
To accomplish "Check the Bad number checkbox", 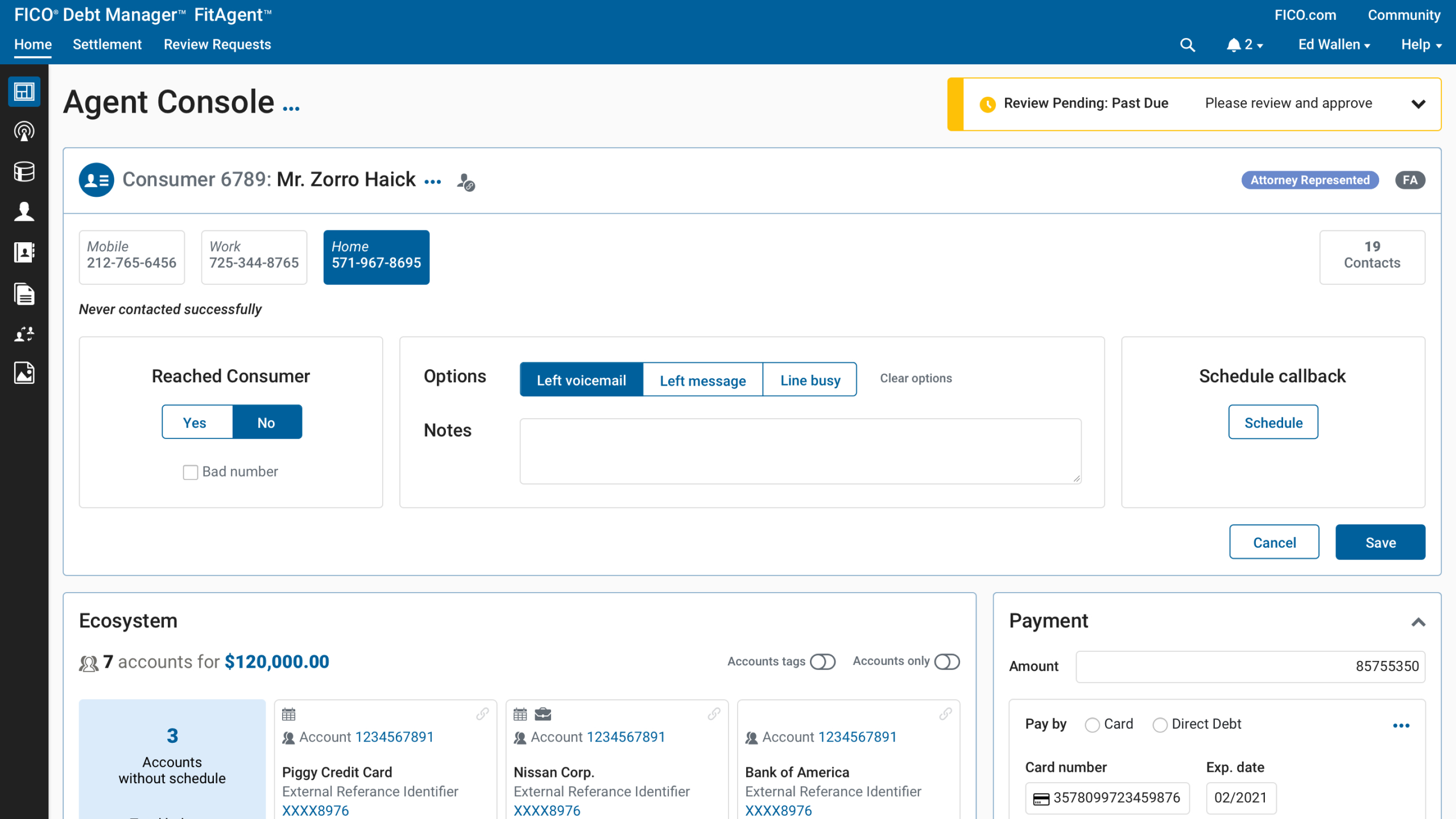I will coord(190,472).
